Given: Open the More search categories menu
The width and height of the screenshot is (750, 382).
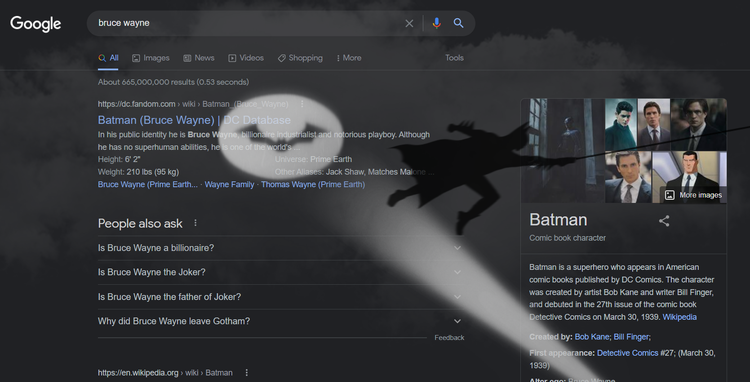Looking at the screenshot, I should [x=349, y=58].
